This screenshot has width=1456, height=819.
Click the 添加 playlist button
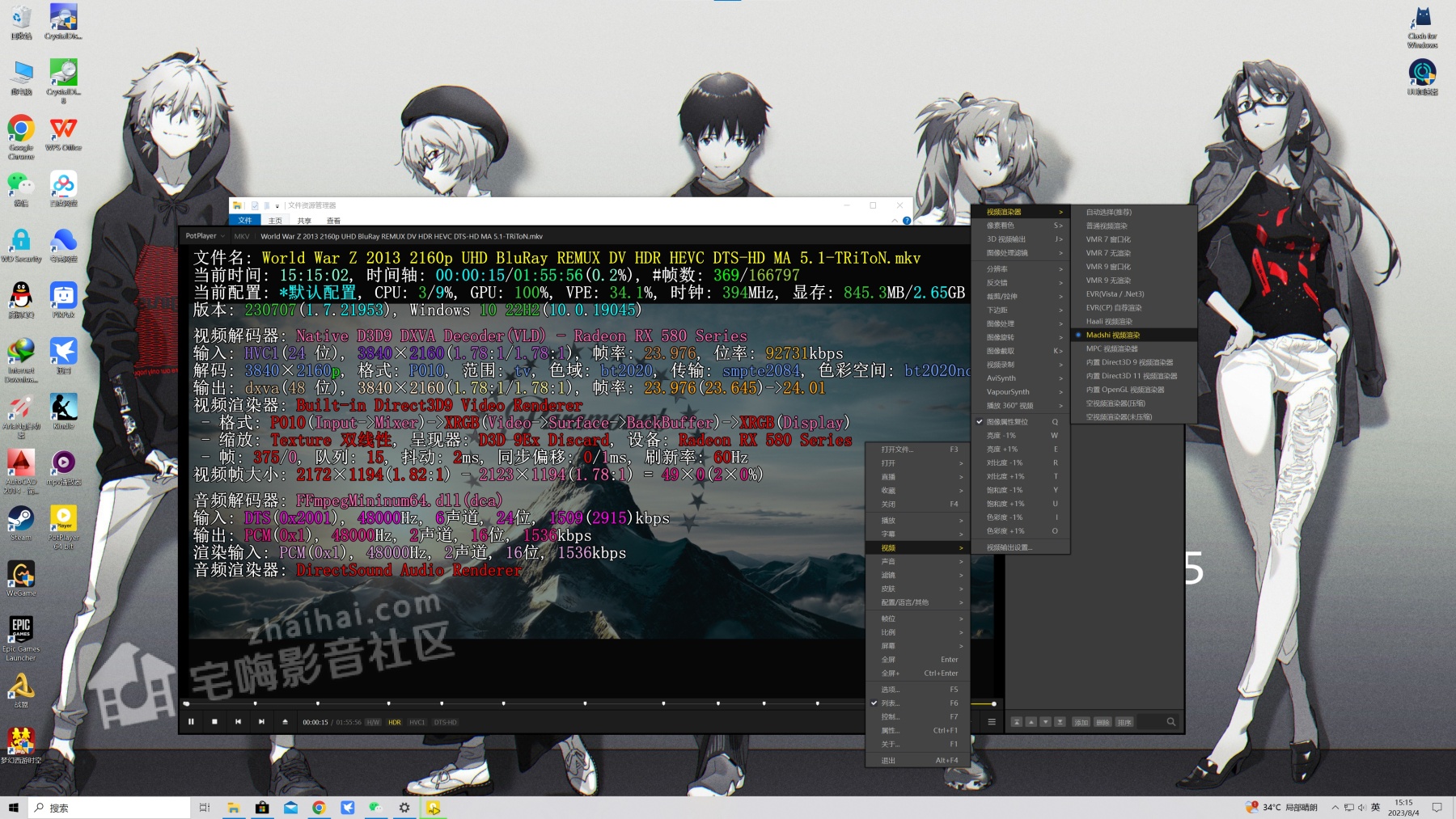[1081, 722]
